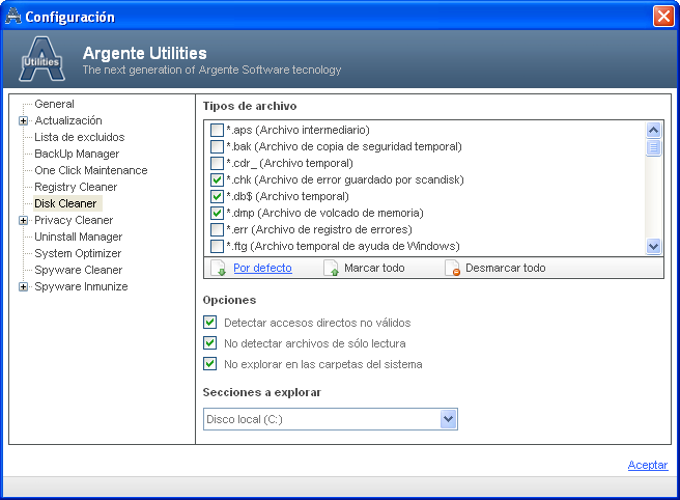Click the *.dmp (Archivo de volcado de memoria) text

325,213
